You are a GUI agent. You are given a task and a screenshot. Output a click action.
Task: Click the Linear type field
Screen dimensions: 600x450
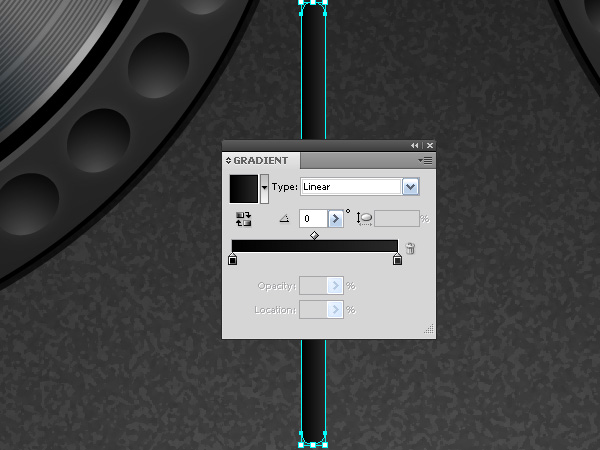(x=351, y=187)
